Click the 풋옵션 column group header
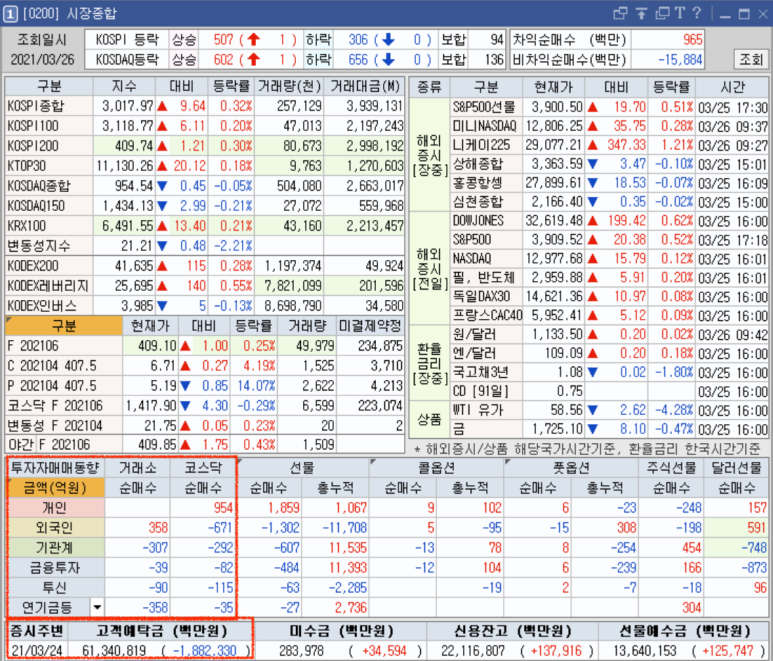The height and width of the screenshot is (661, 773). (x=571, y=468)
